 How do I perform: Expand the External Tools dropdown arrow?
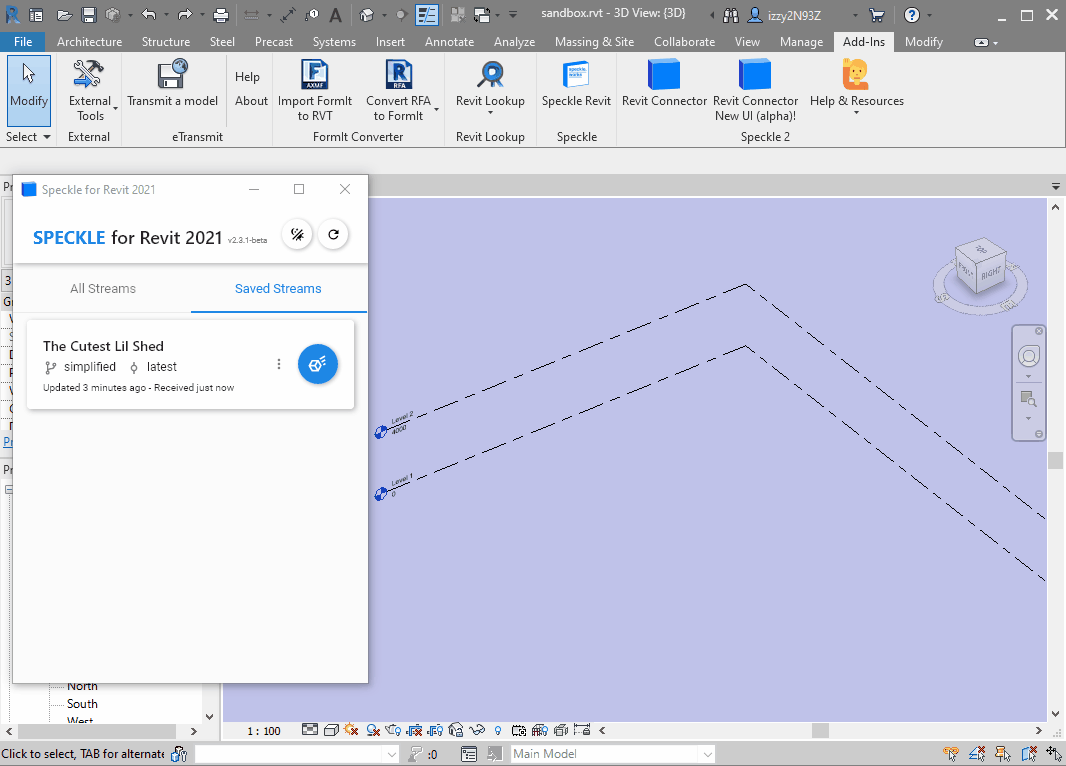pos(116,109)
